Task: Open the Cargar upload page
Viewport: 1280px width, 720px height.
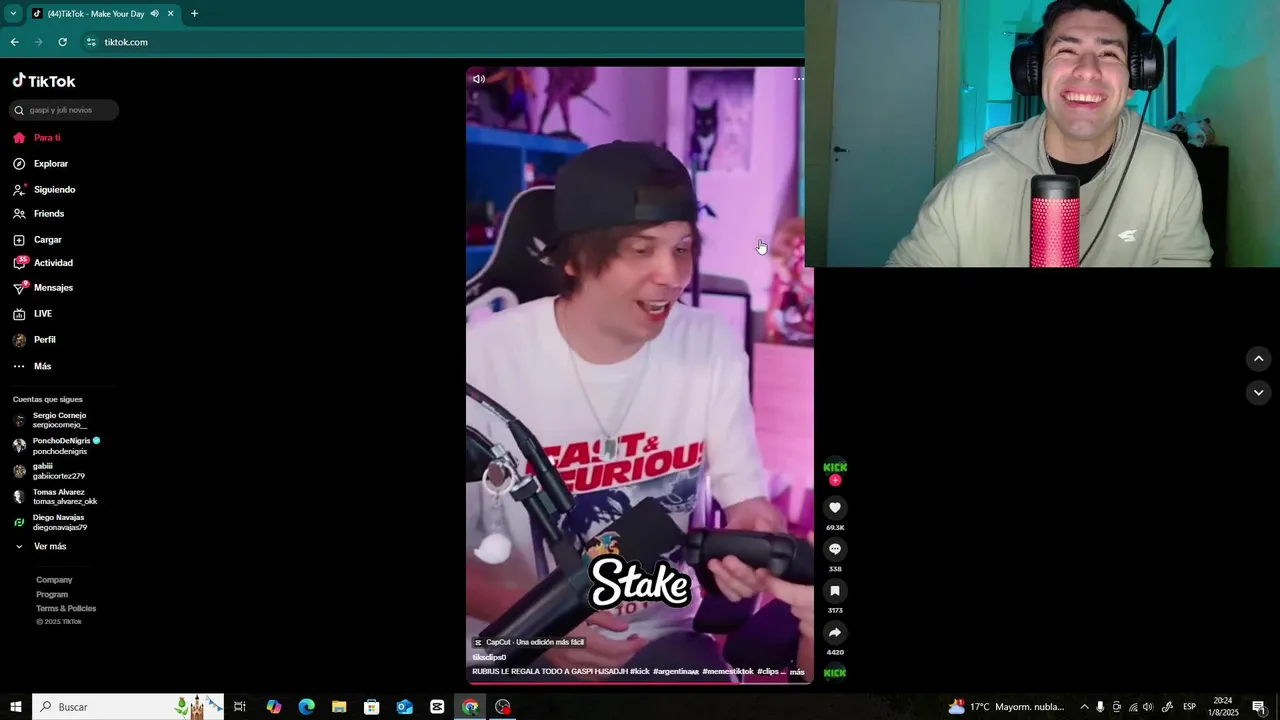Action: coord(38,240)
